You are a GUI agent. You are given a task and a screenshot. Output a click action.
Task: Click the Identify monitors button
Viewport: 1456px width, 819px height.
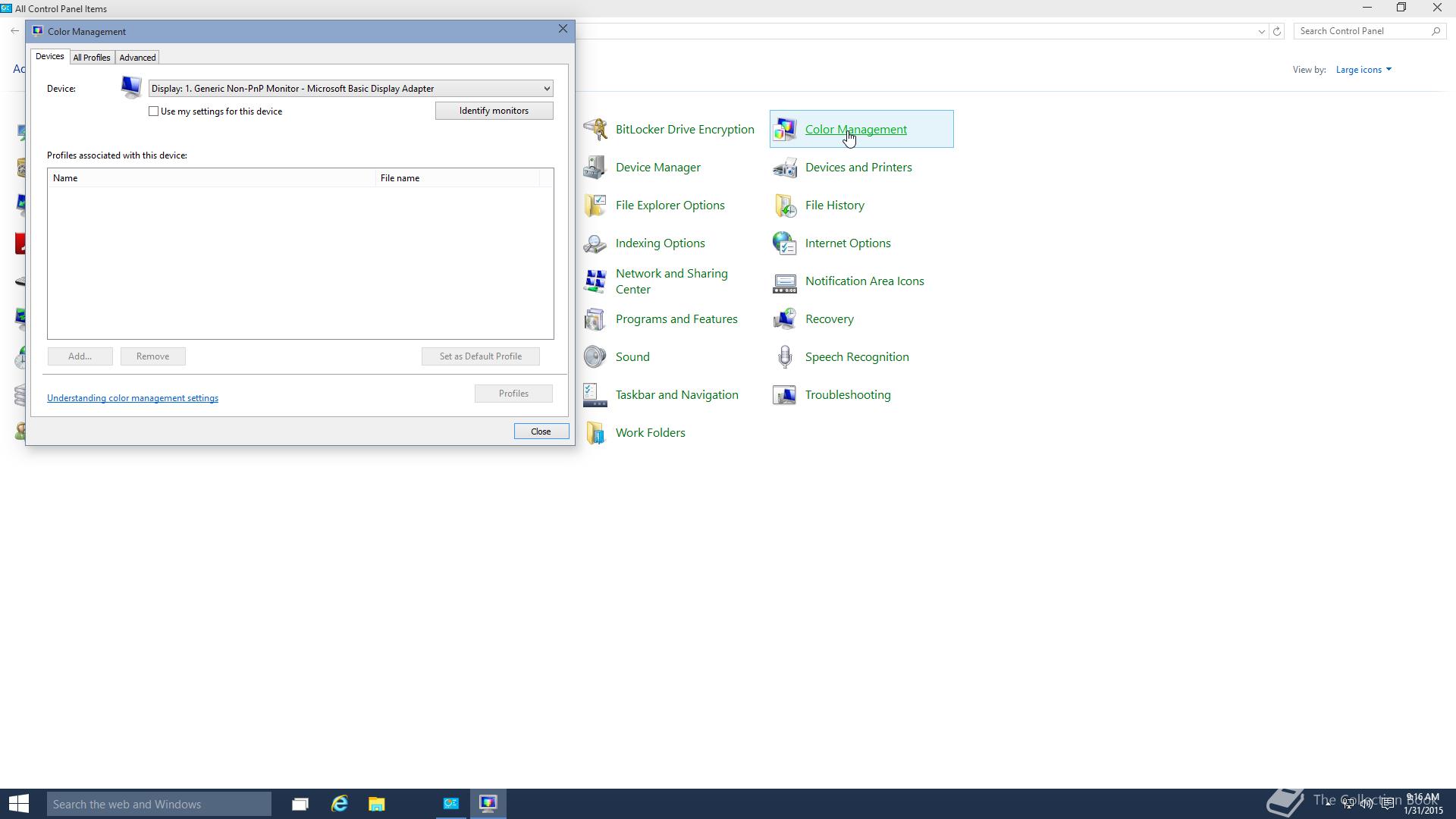pos(494,111)
